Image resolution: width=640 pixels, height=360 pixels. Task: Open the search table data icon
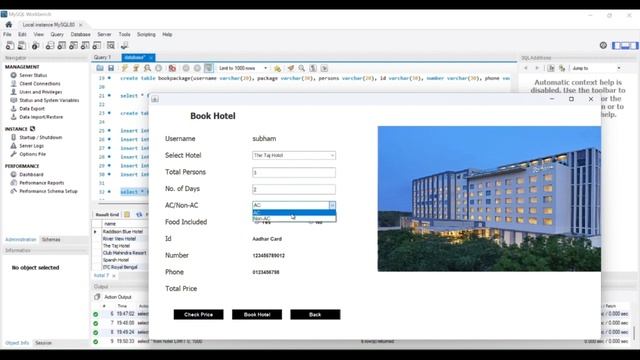tap(111, 46)
